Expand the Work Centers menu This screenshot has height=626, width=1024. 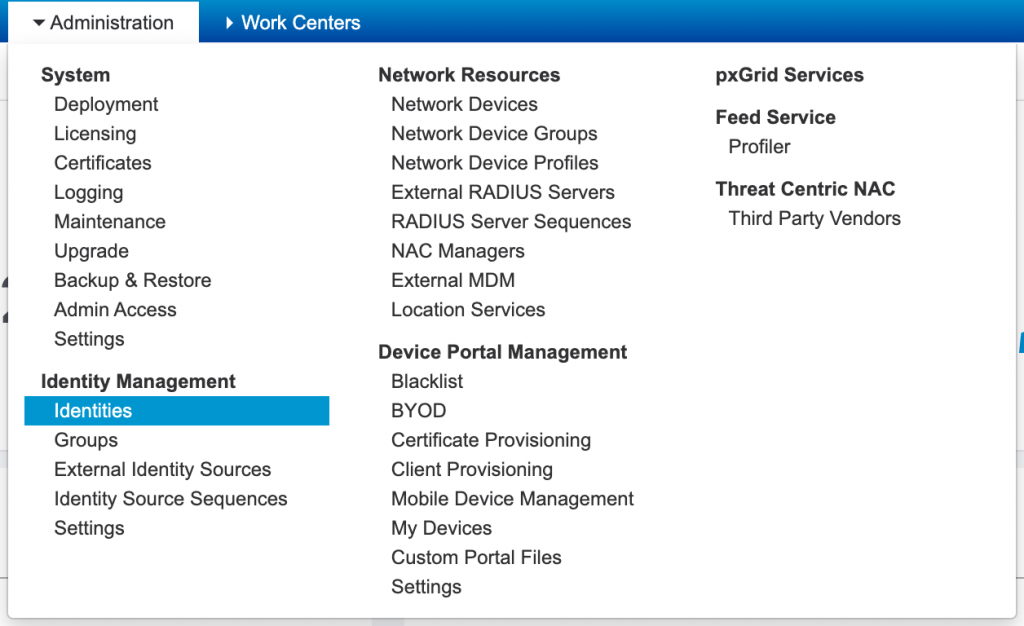(x=291, y=22)
